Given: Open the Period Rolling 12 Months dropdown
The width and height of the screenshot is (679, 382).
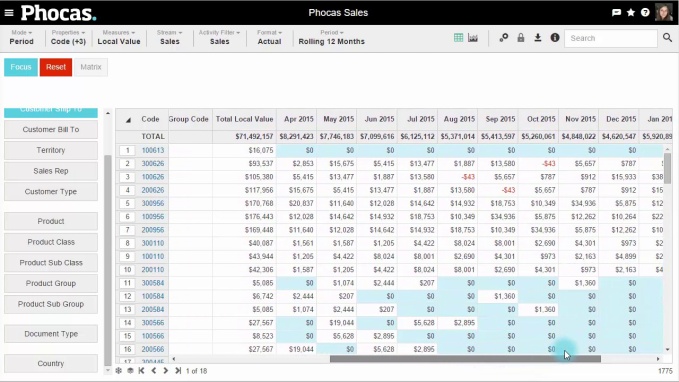Looking at the screenshot, I should pos(331,37).
